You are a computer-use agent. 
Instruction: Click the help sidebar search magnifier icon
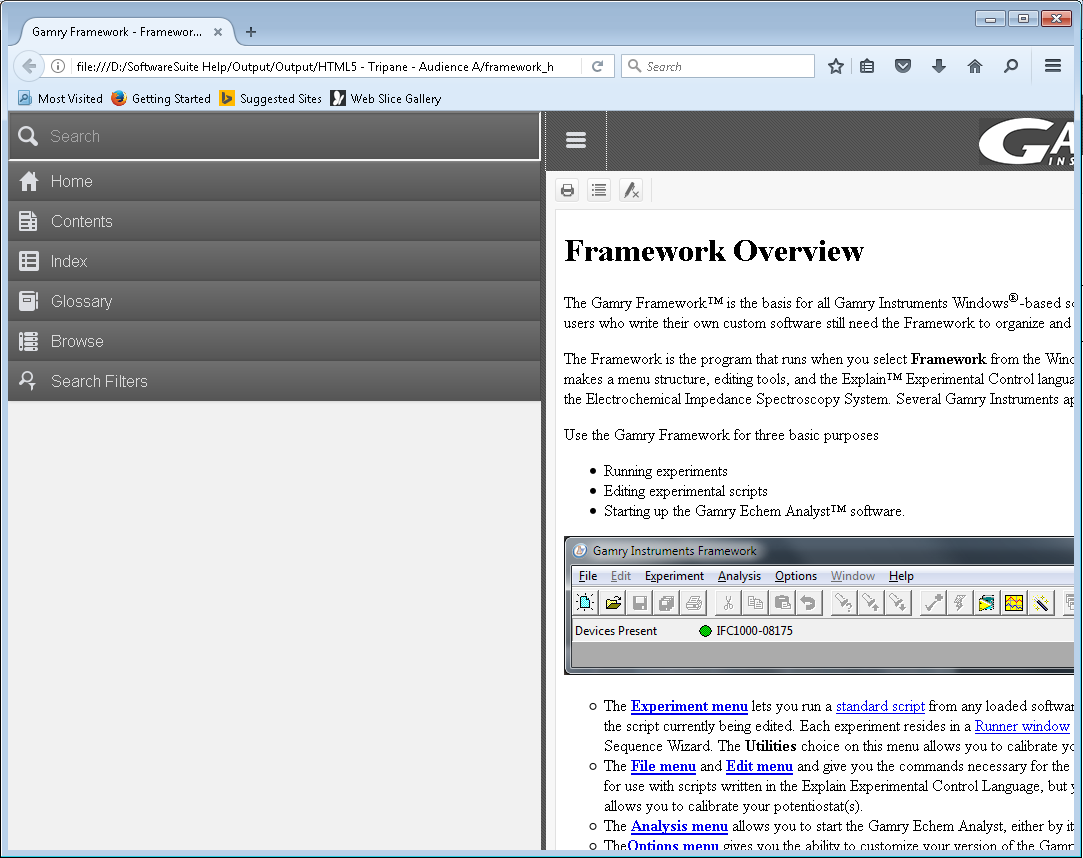pyautogui.click(x=28, y=136)
